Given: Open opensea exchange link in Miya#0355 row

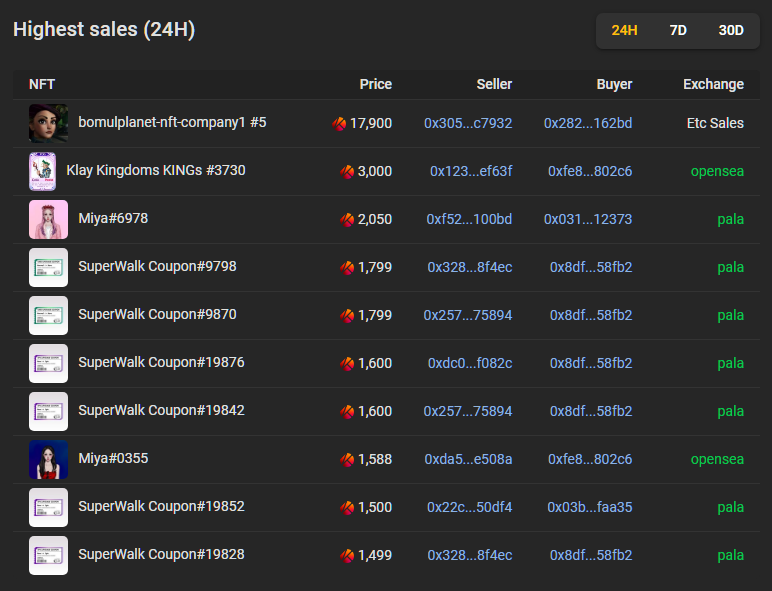Looking at the screenshot, I should [717, 460].
